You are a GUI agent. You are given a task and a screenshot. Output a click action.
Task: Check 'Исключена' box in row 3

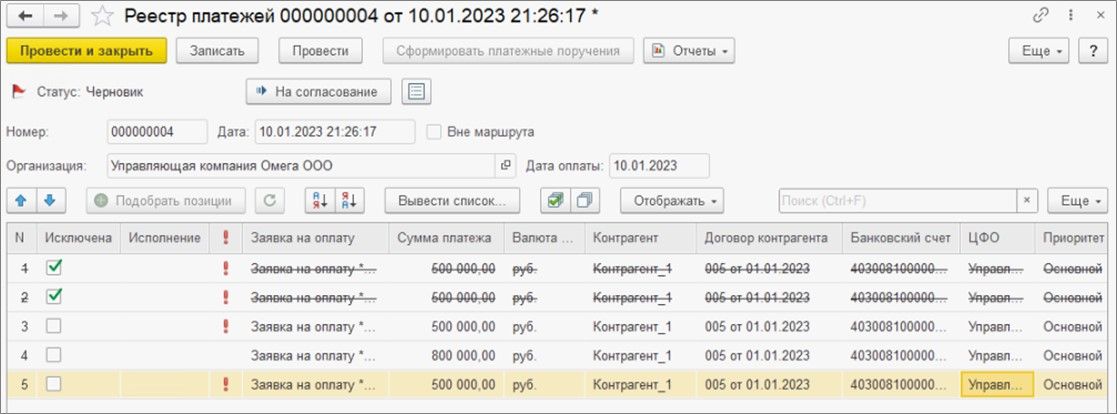54,326
